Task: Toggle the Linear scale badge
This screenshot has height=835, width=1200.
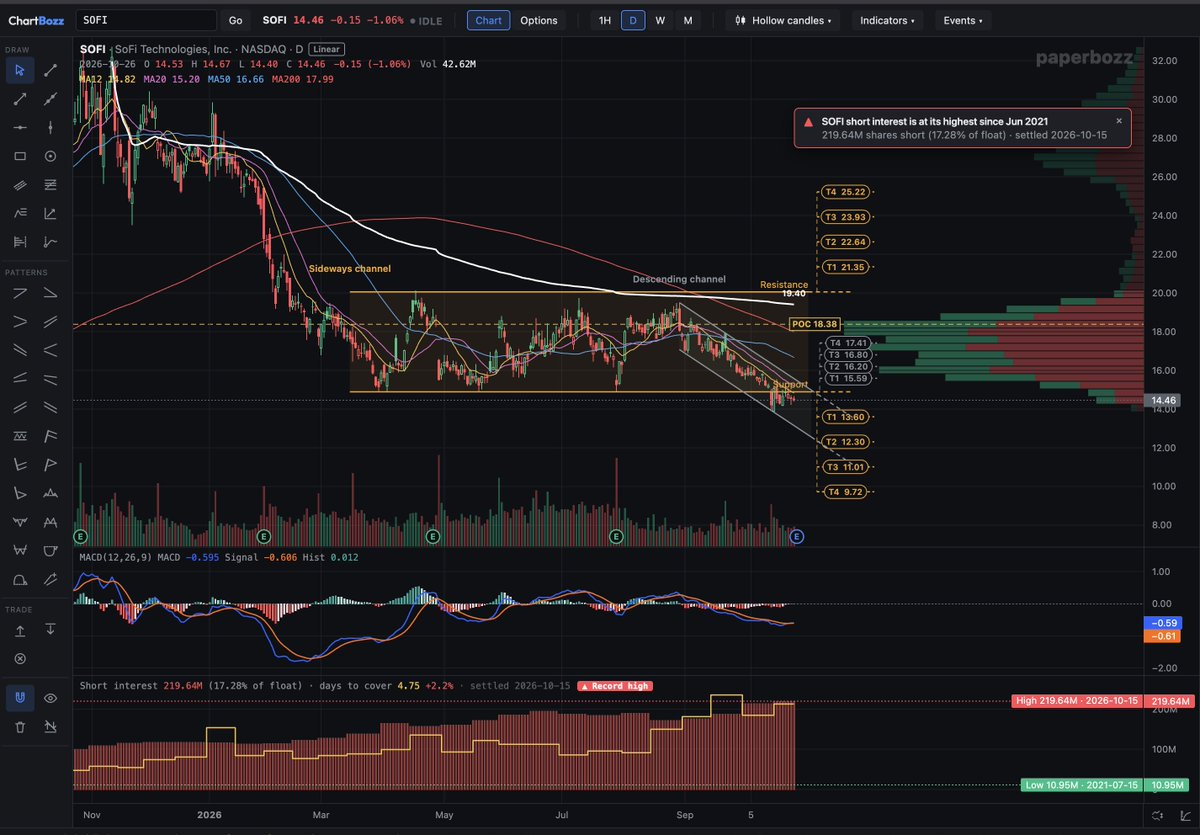Action: pos(324,48)
